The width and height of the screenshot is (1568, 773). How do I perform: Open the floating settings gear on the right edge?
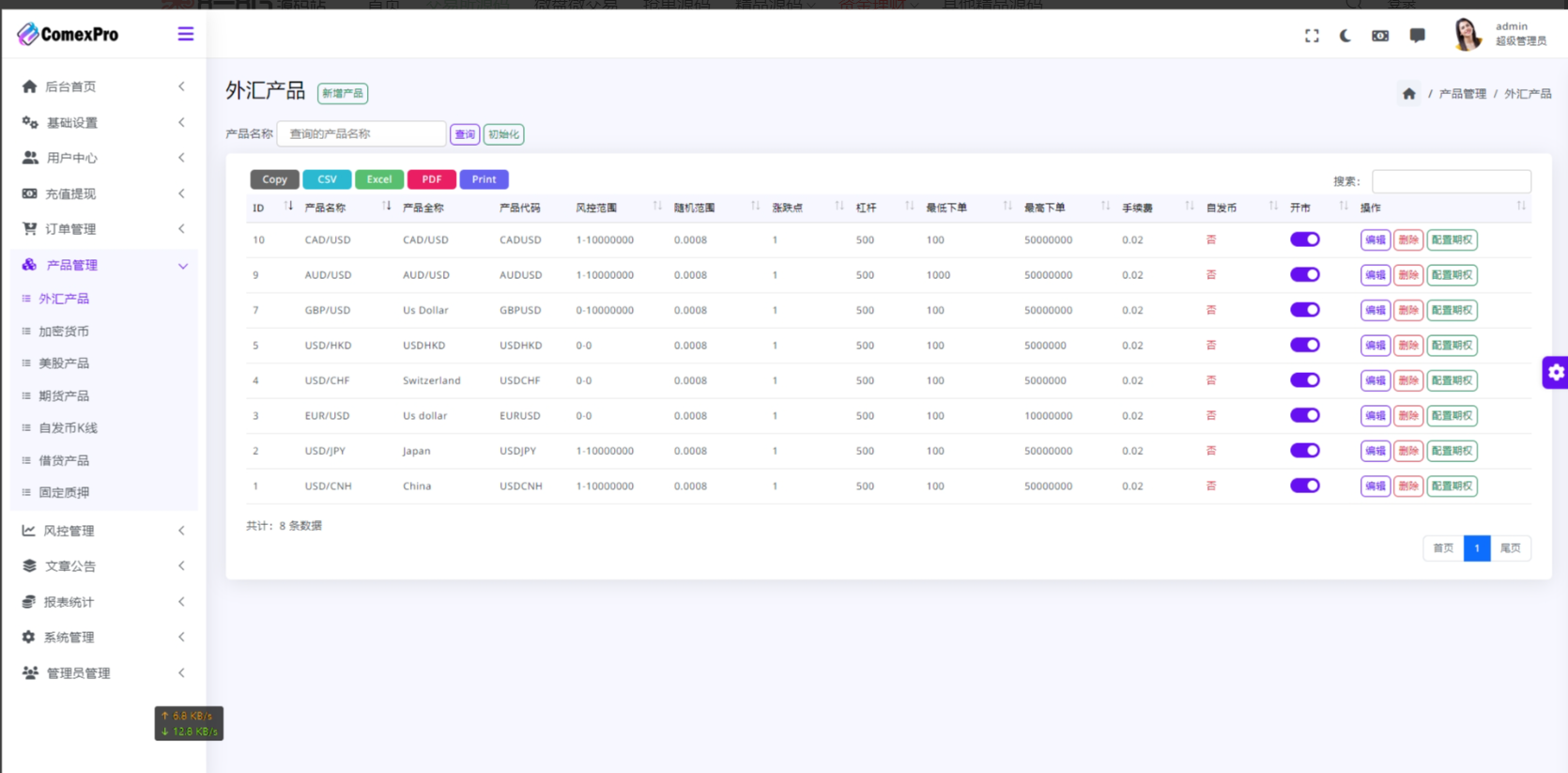click(x=1555, y=373)
